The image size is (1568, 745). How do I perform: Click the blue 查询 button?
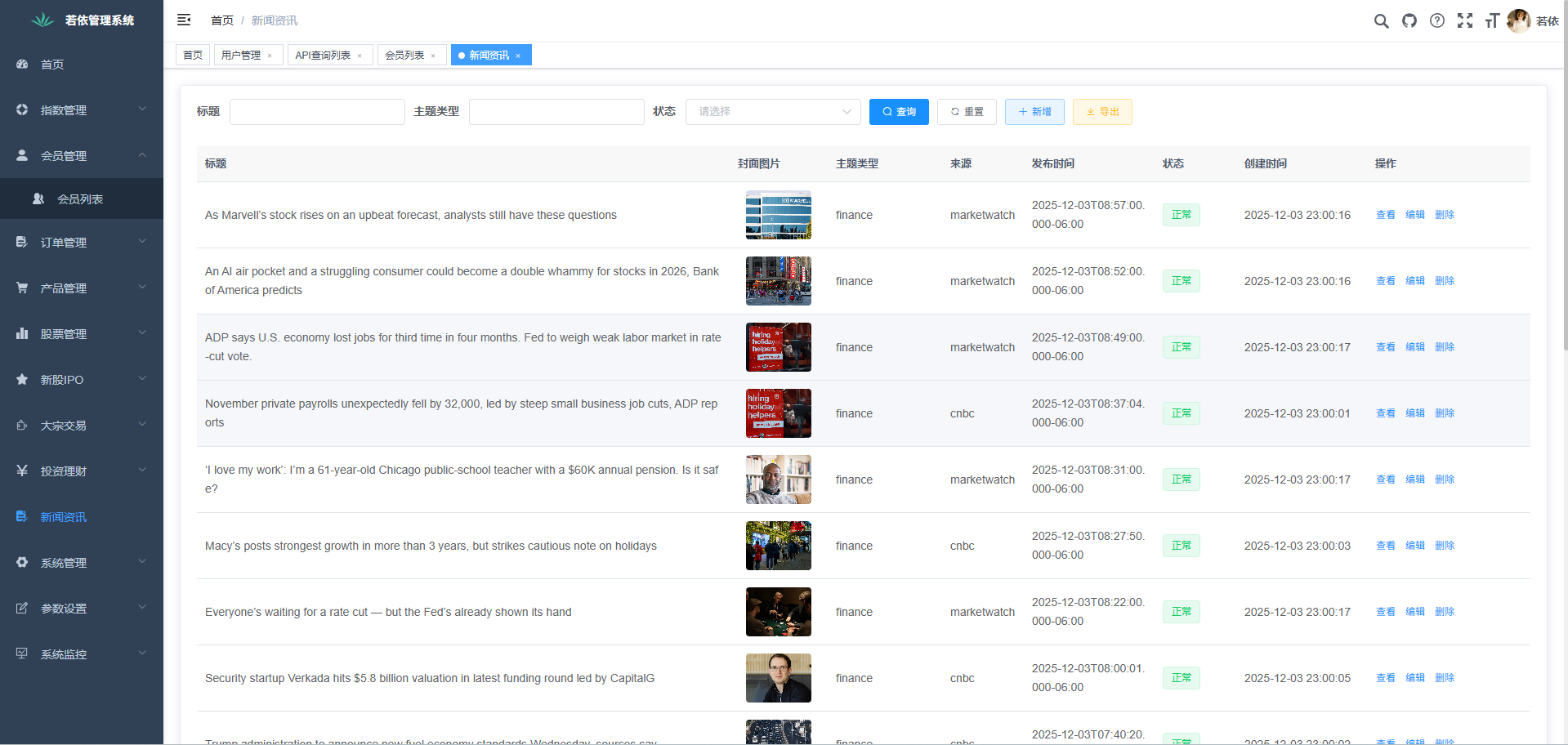(899, 112)
